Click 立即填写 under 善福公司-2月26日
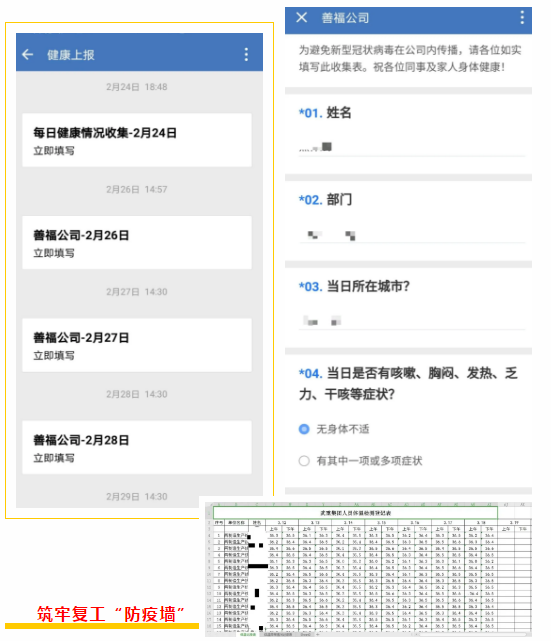The image size is (551, 641). 54,253
